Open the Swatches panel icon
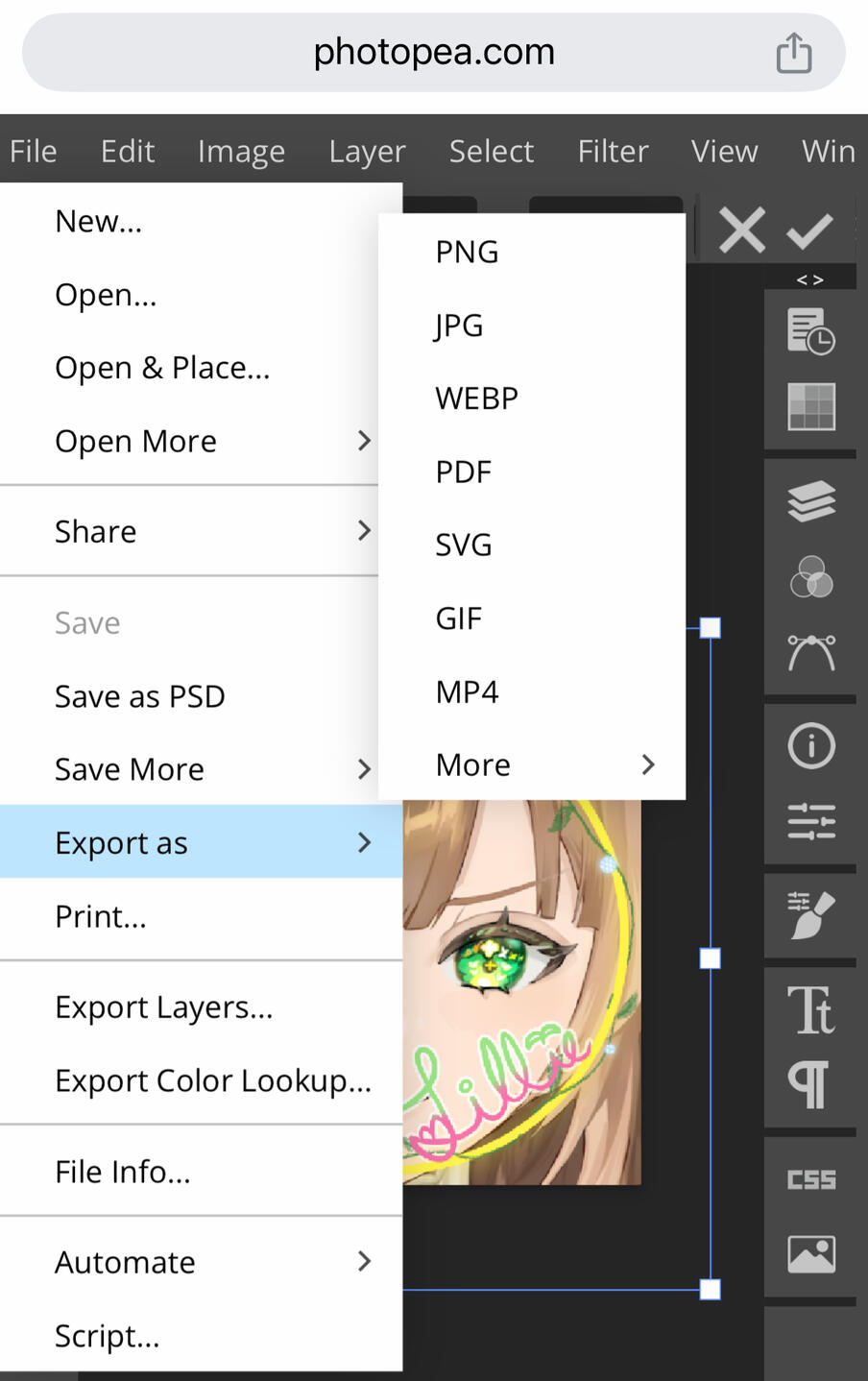The width and height of the screenshot is (868, 1381). pyautogui.click(x=811, y=406)
